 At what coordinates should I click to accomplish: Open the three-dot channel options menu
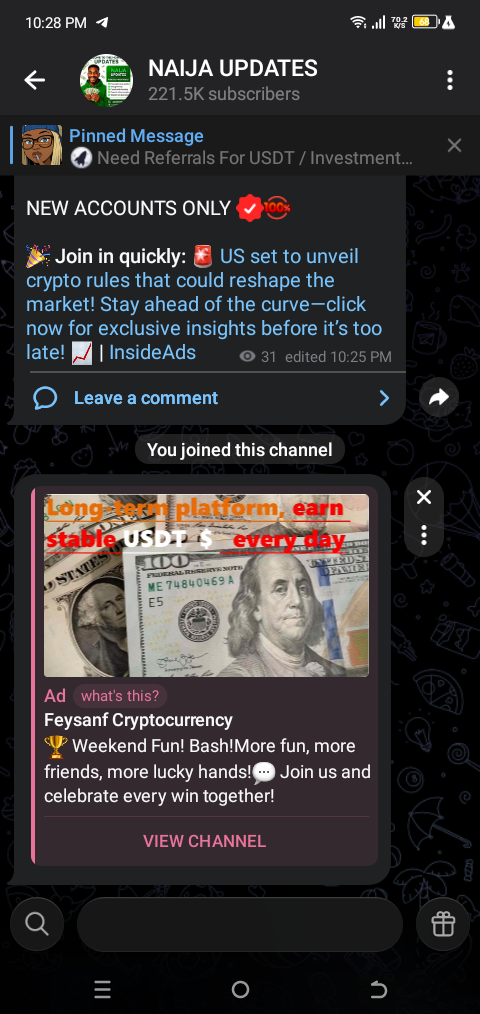450,80
